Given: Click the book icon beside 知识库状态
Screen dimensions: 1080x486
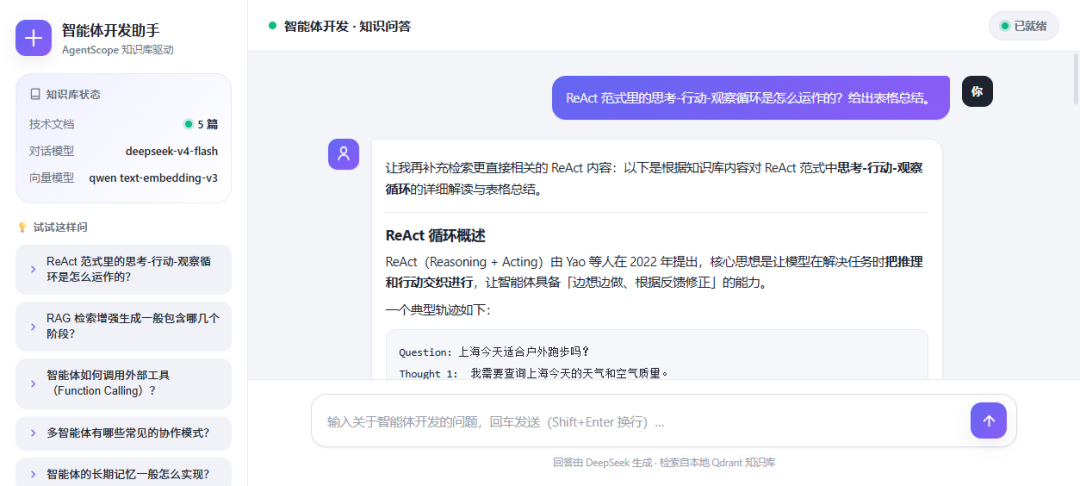Looking at the screenshot, I should pos(35,94).
